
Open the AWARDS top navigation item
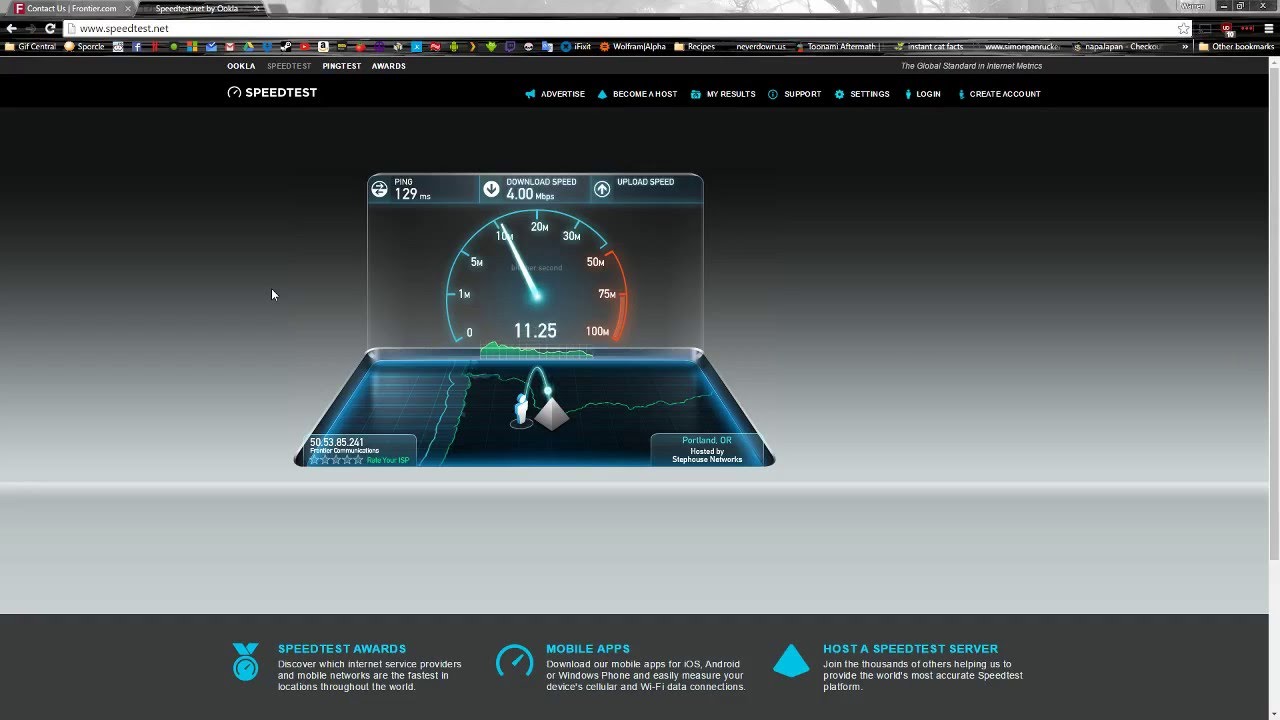point(389,66)
